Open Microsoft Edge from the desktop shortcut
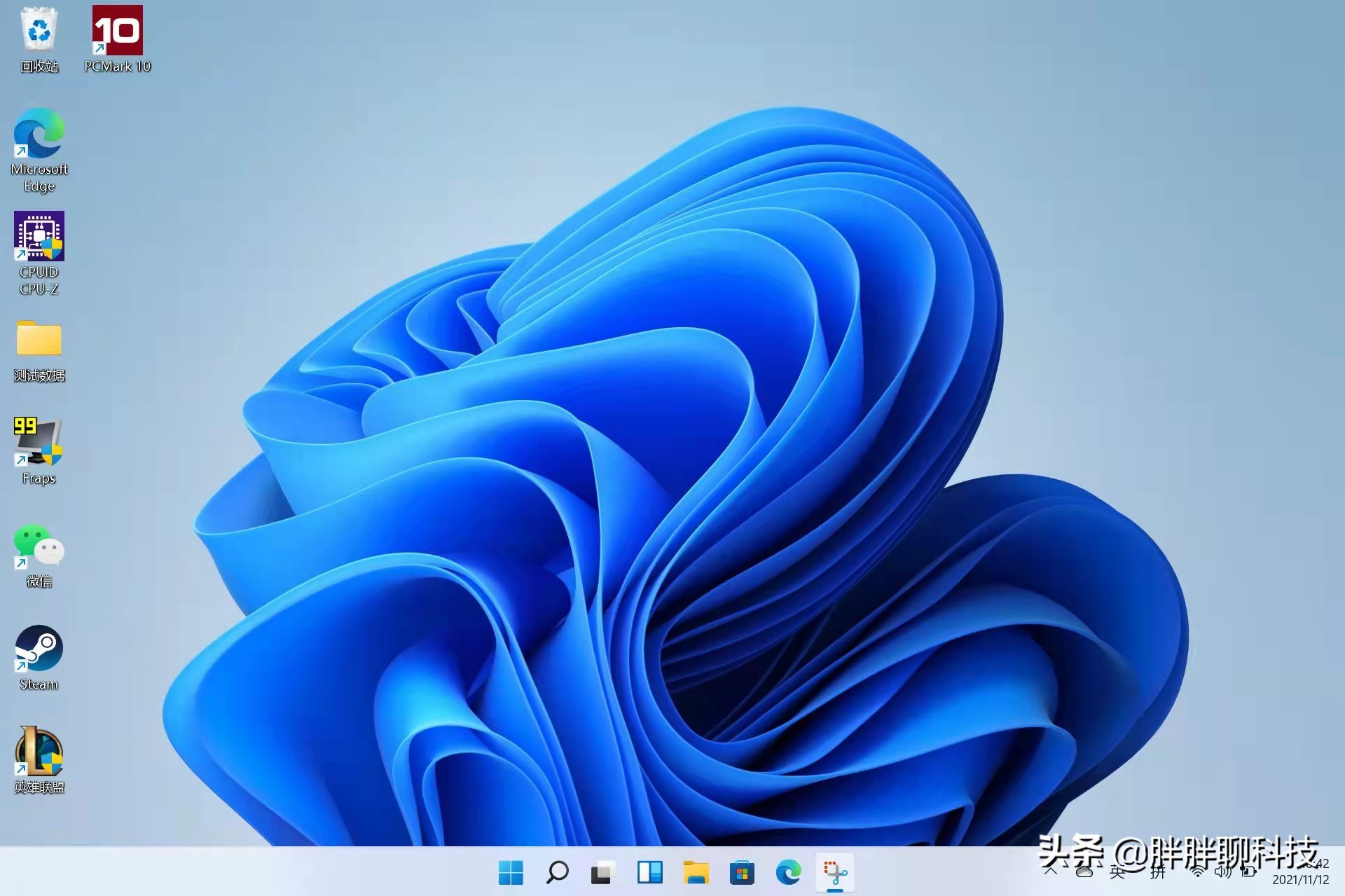The height and width of the screenshot is (896, 1345). [x=39, y=137]
